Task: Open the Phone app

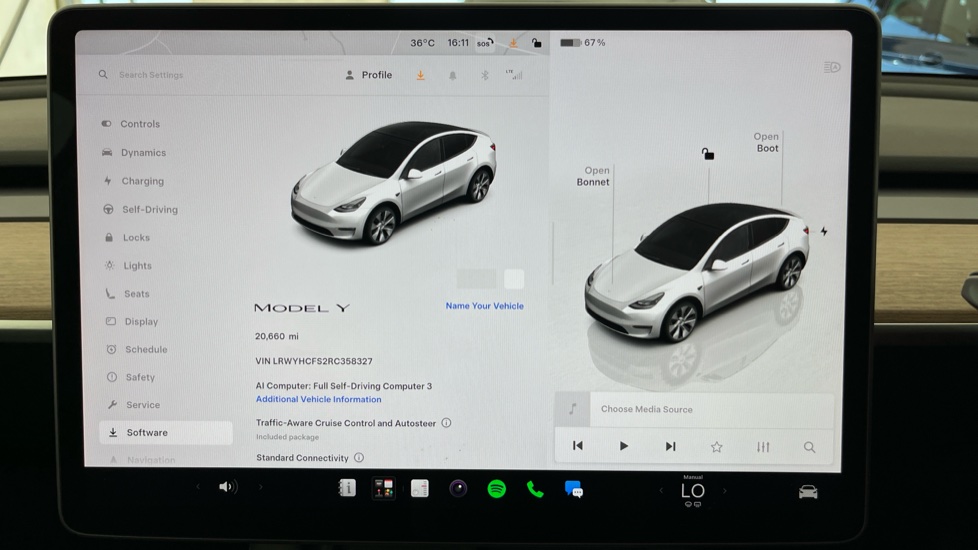Action: tap(535, 490)
